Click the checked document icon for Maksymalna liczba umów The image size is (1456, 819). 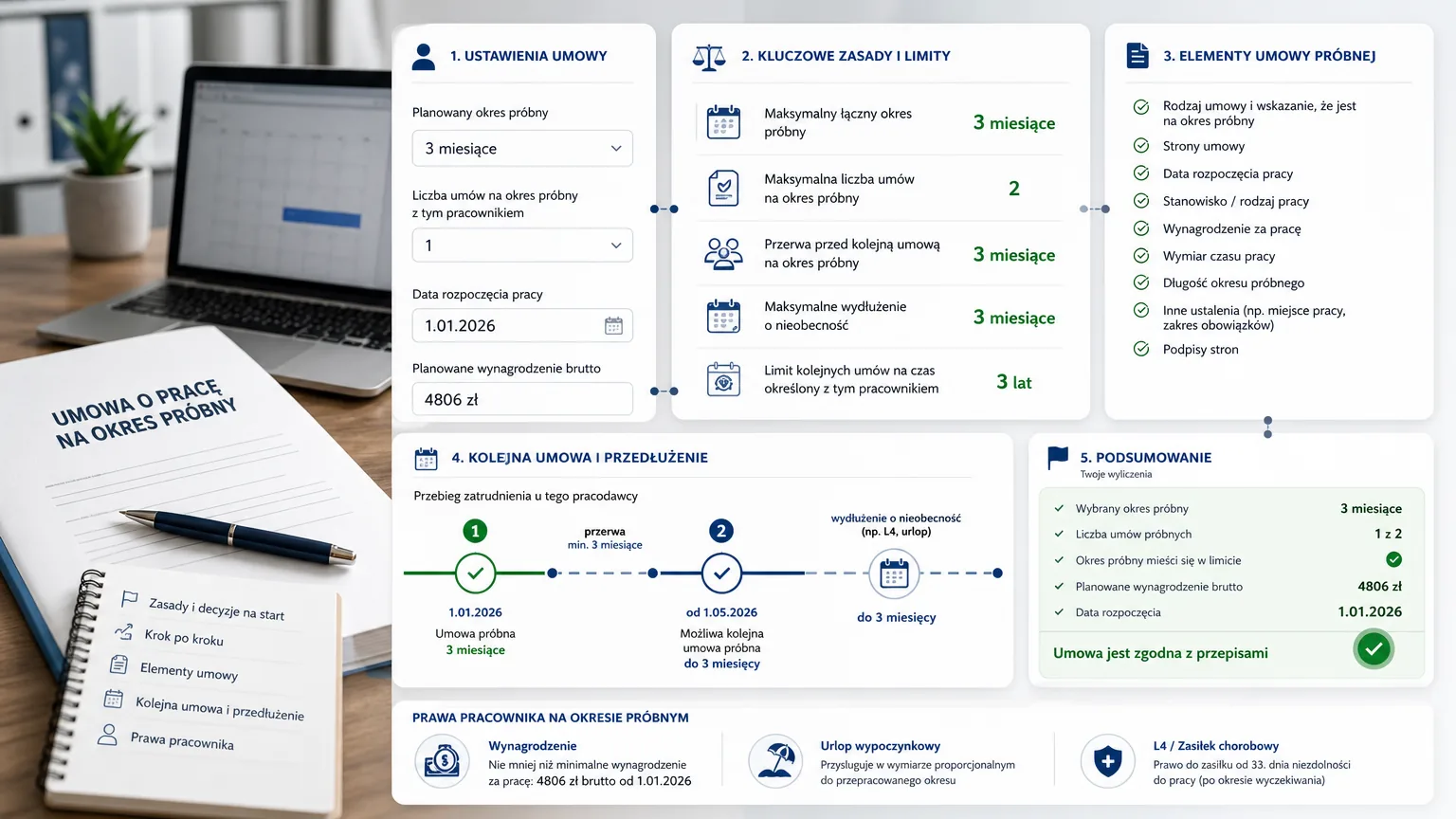pyautogui.click(x=723, y=188)
